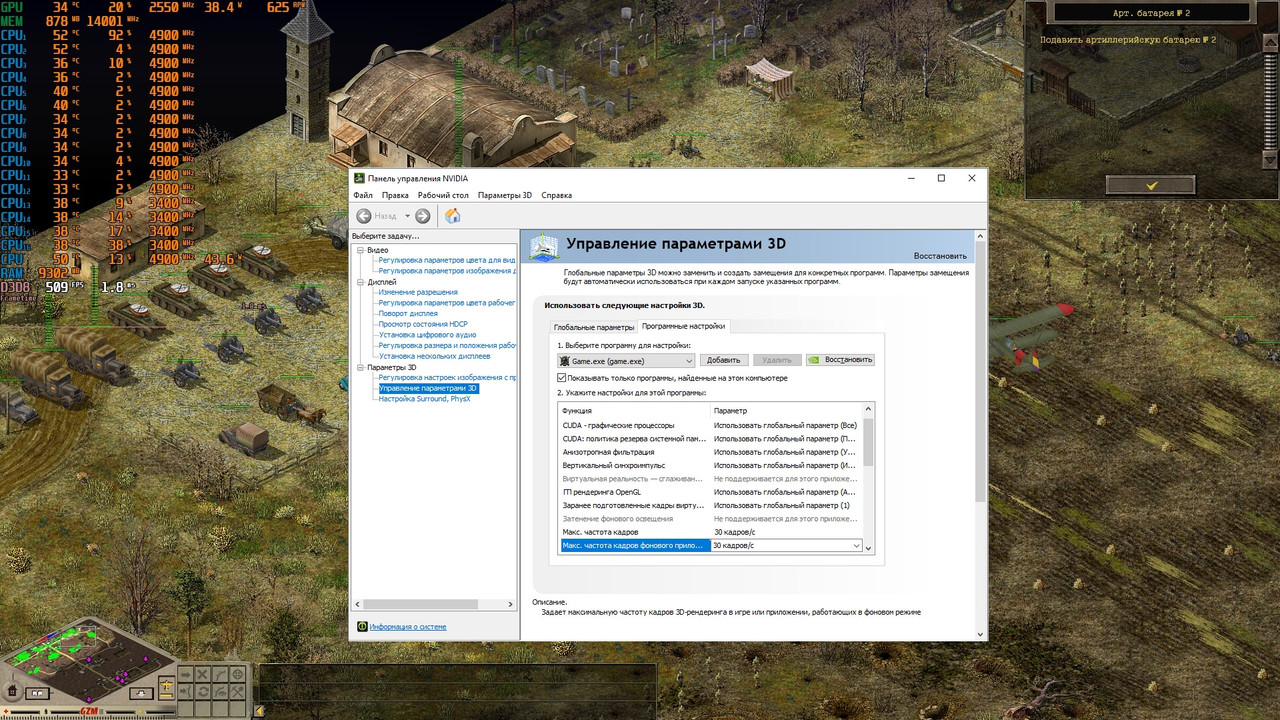The image size is (1280, 720).
Task: Click the 3D settings header illustration icon
Action: [x=543, y=245]
